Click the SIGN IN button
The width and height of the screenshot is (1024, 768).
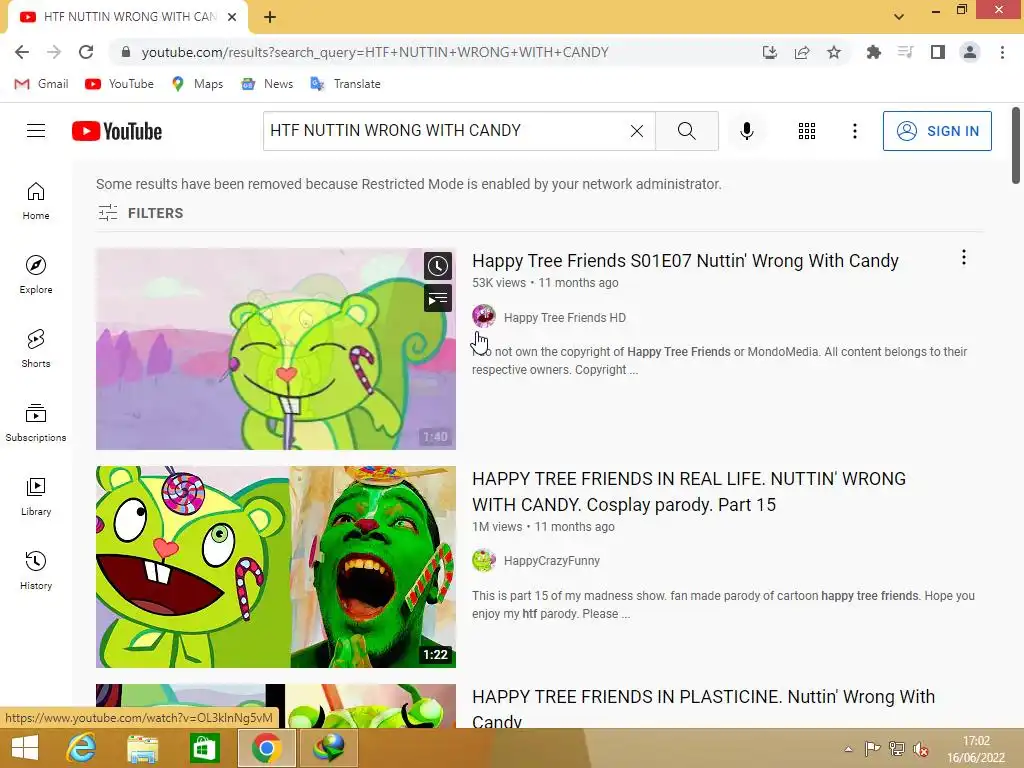(x=937, y=131)
